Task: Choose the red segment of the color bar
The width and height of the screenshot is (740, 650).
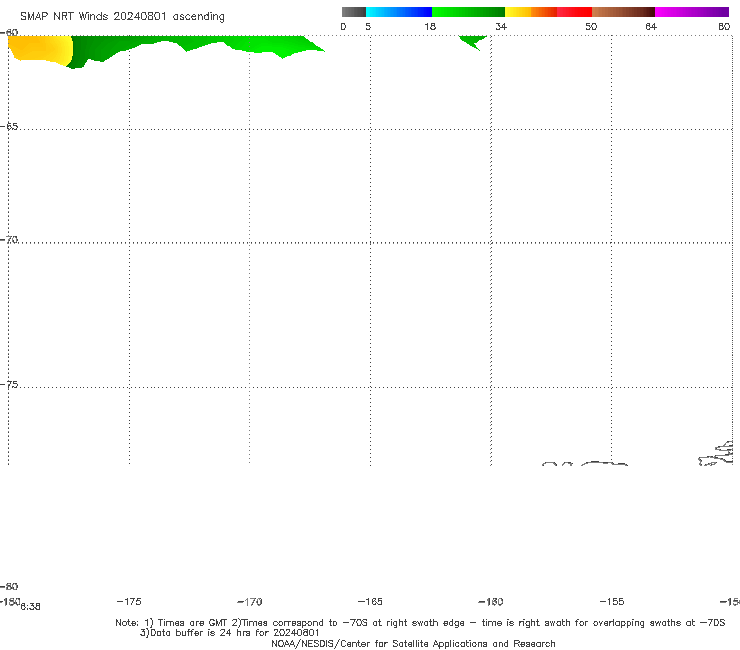Action: point(574,12)
